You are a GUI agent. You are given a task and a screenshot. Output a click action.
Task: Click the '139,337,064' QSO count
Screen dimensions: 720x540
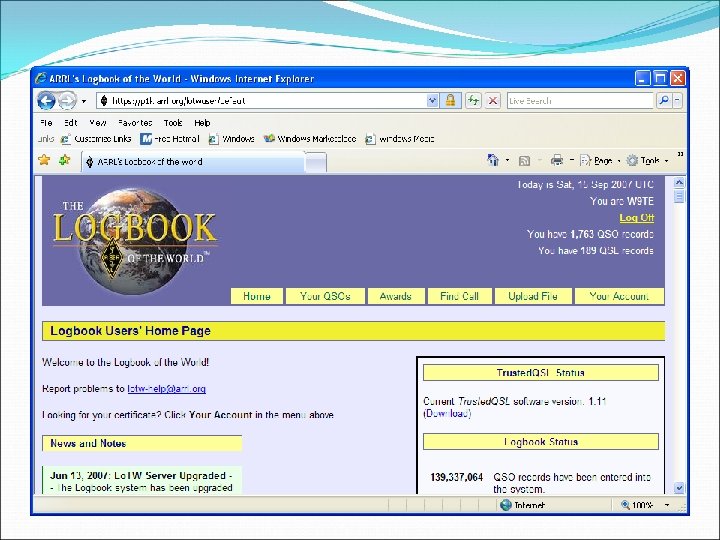(x=456, y=478)
